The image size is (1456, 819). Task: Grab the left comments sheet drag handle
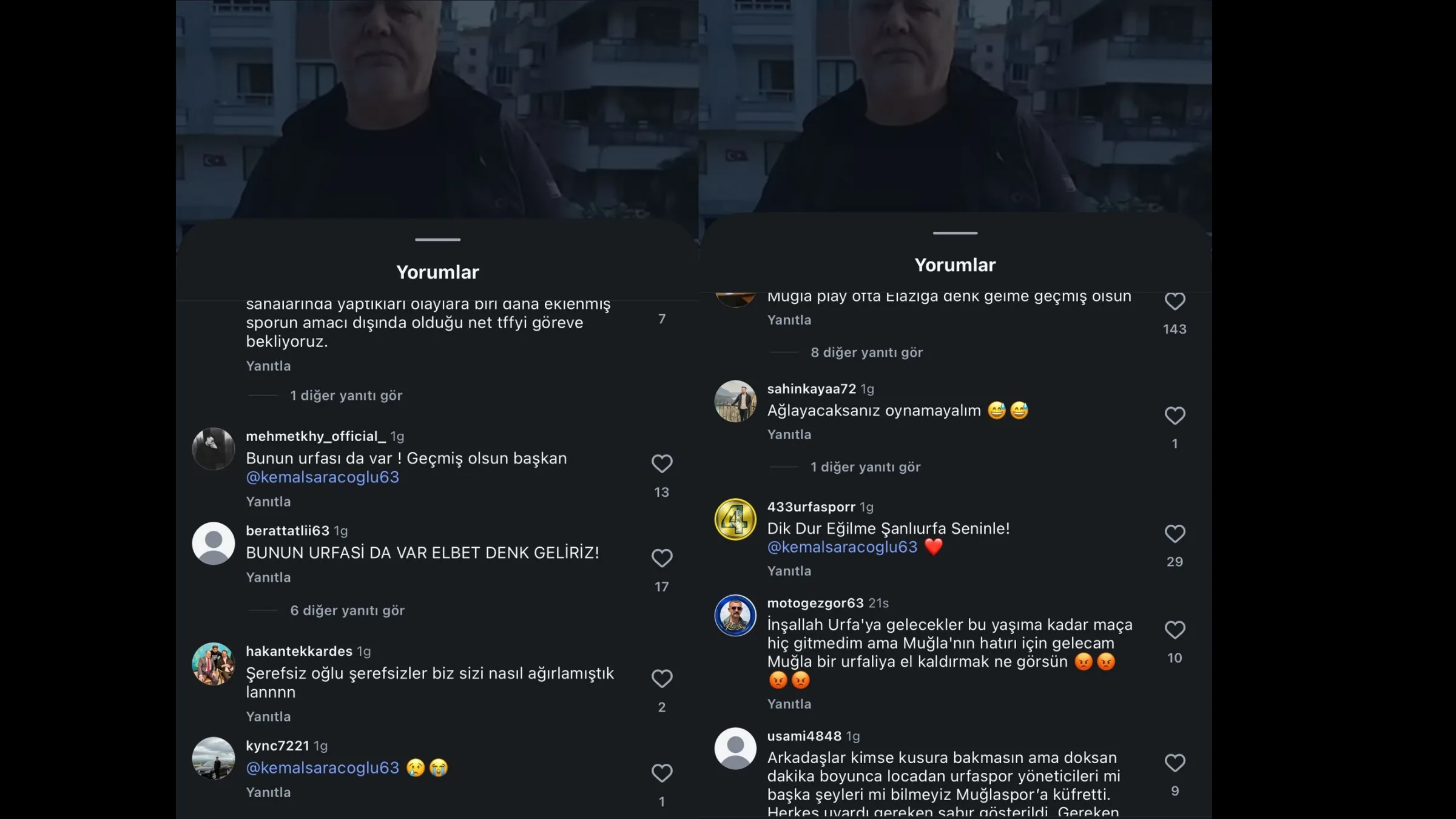(437, 240)
